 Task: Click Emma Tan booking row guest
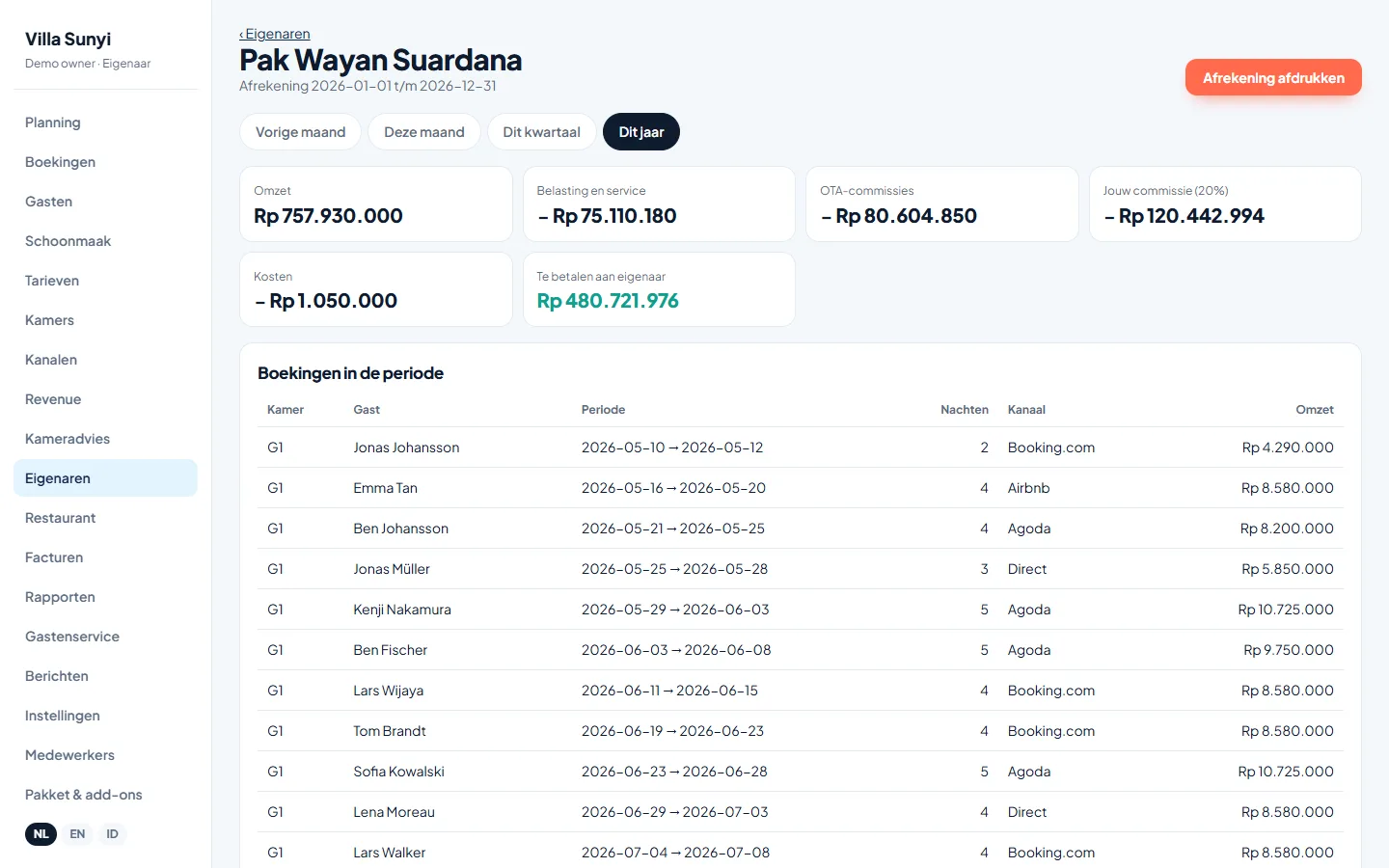click(385, 488)
